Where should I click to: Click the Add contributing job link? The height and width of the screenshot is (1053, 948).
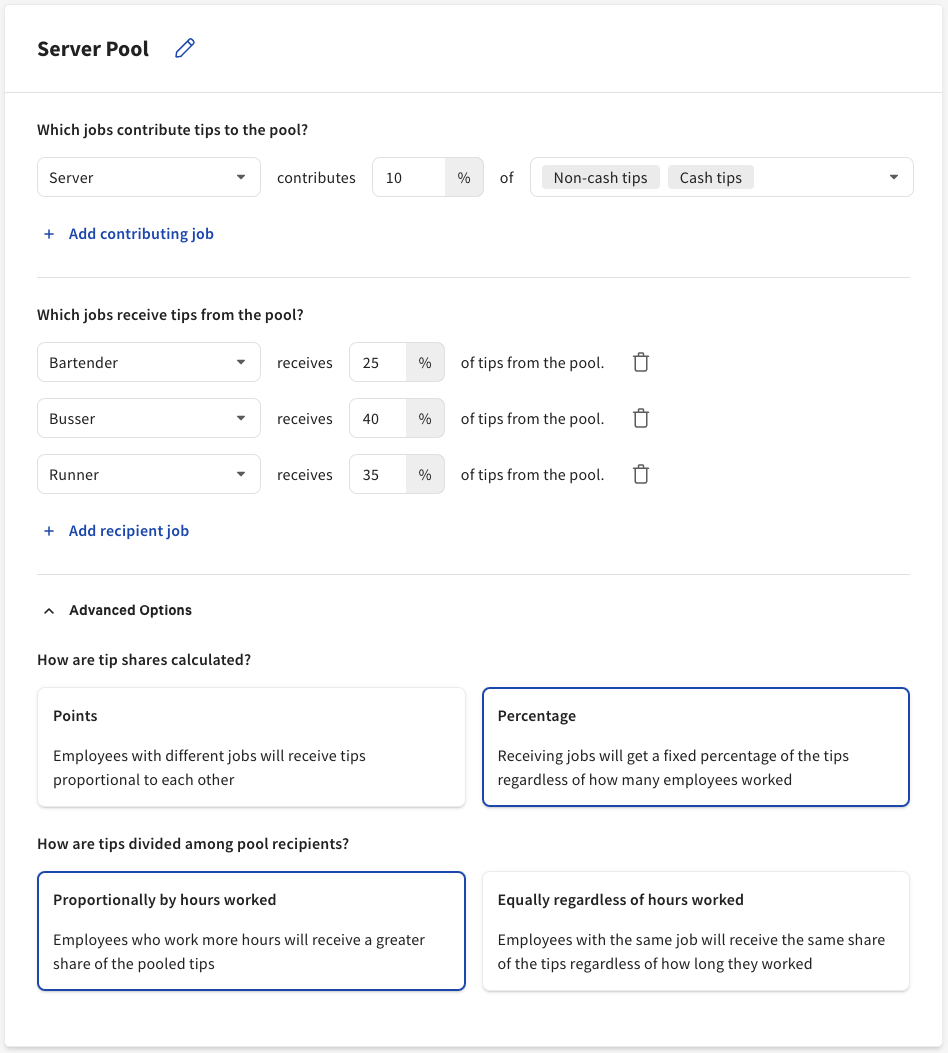[140, 233]
